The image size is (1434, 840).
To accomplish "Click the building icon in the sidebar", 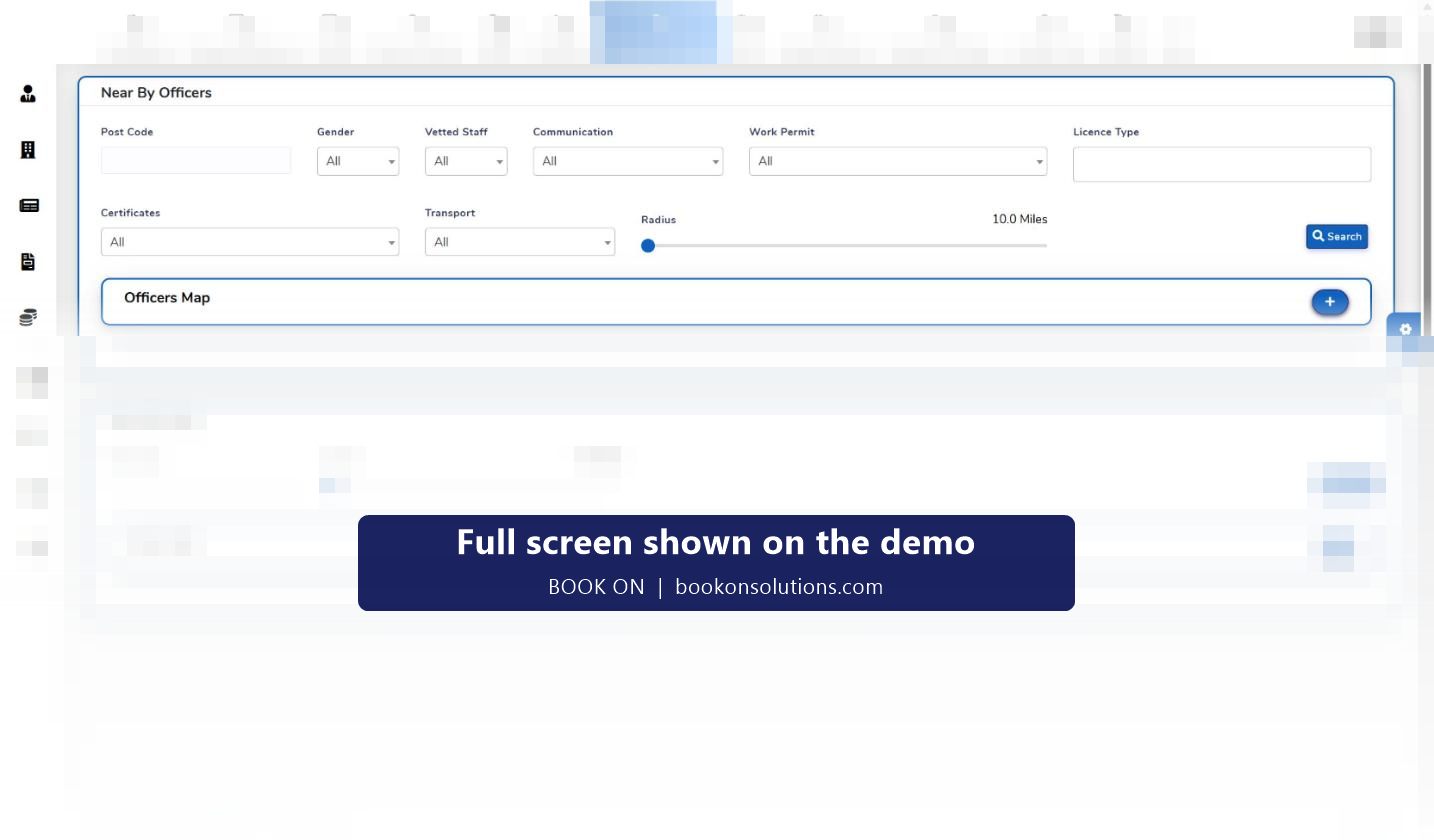I will [28, 150].
